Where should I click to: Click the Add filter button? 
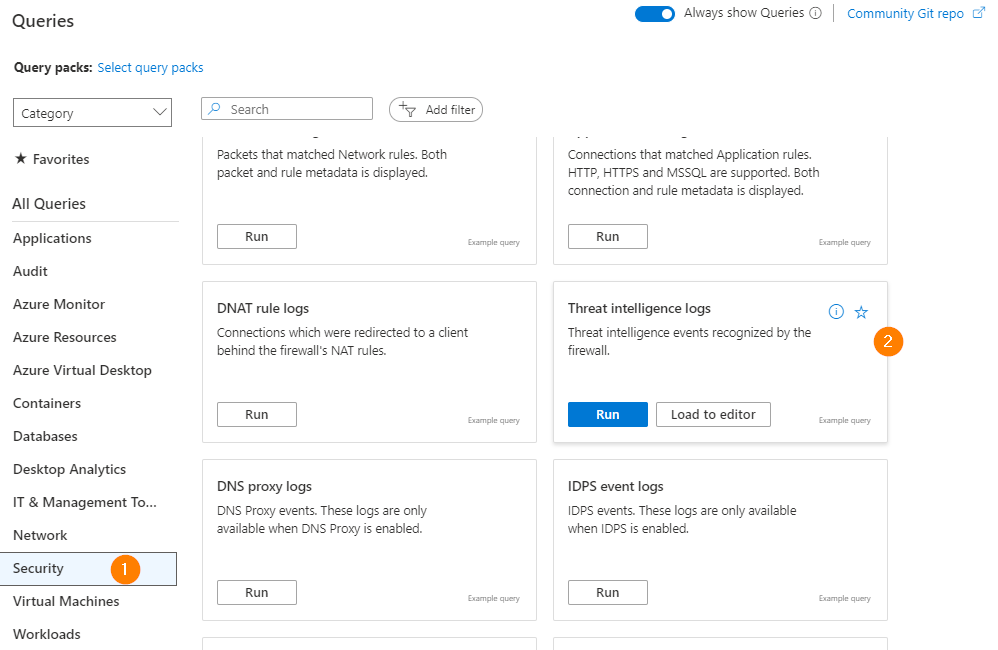(x=436, y=110)
